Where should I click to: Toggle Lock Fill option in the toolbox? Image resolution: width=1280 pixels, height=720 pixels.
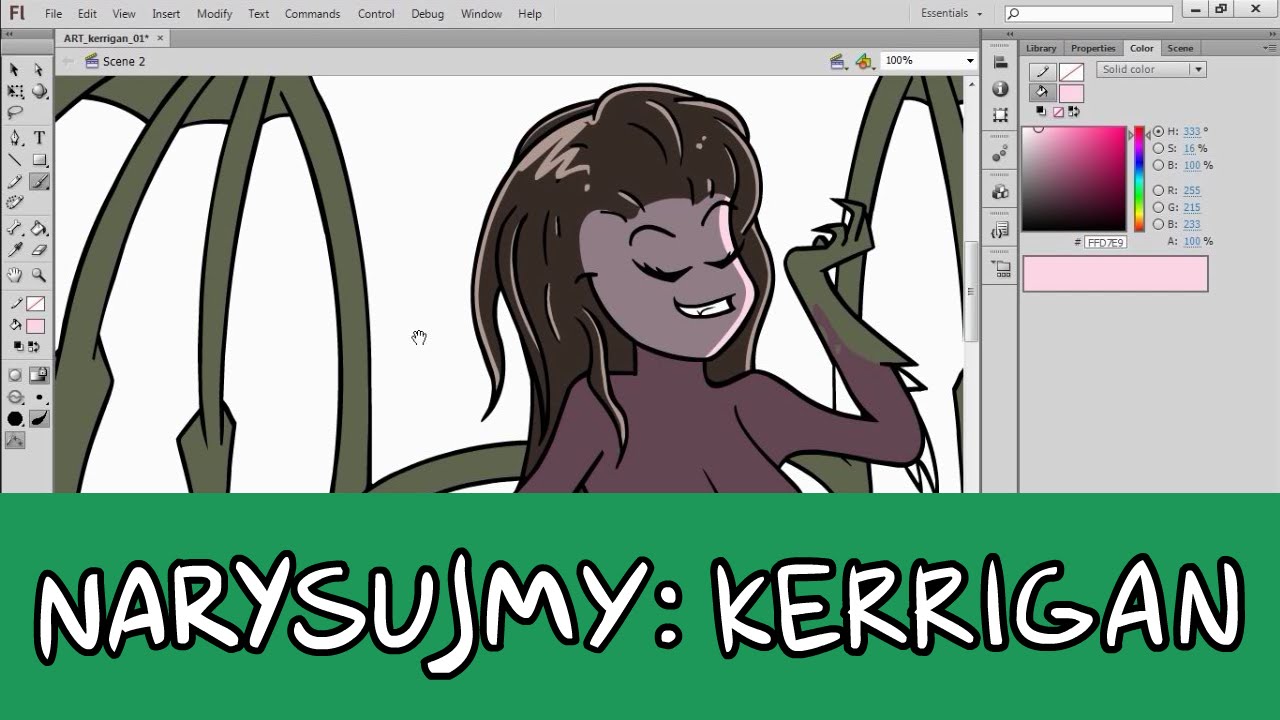pyautogui.click(x=39, y=375)
